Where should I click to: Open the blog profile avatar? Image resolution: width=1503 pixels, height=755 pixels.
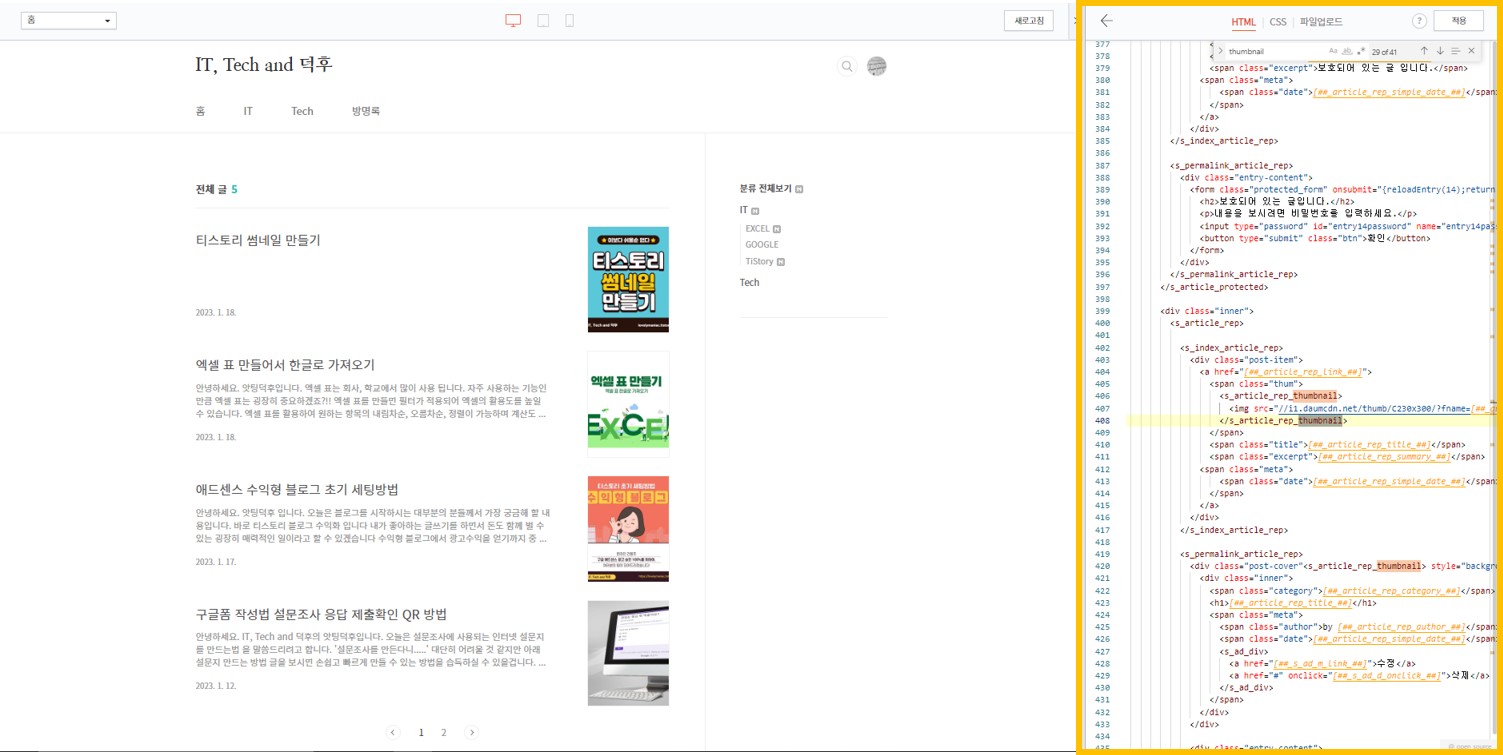pos(877,66)
